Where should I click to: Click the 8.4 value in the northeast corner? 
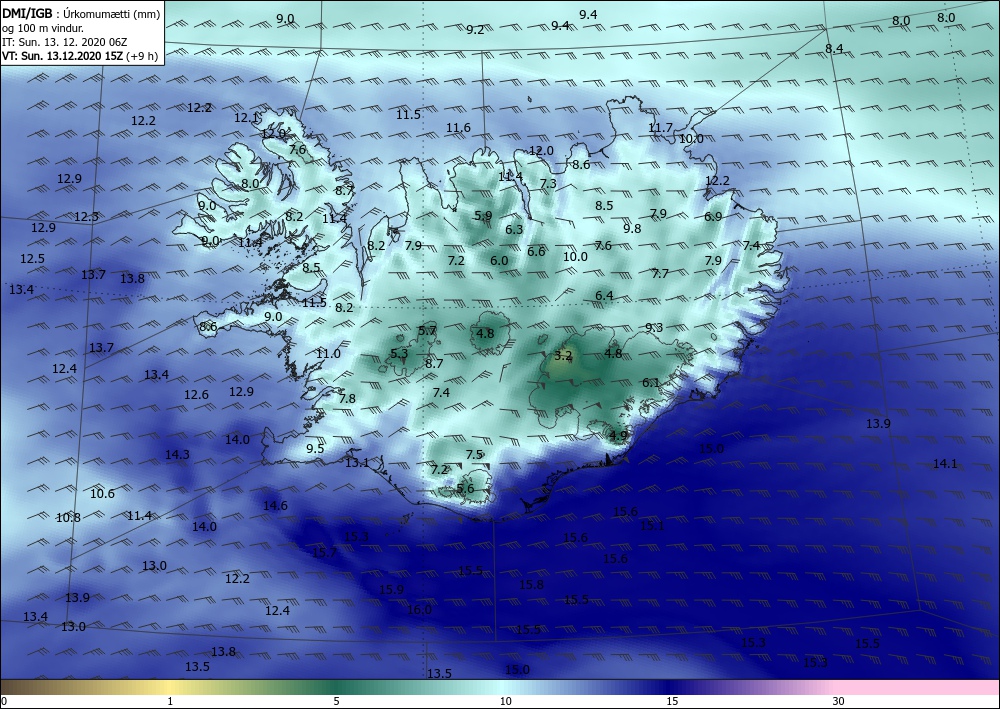[834, 48]
